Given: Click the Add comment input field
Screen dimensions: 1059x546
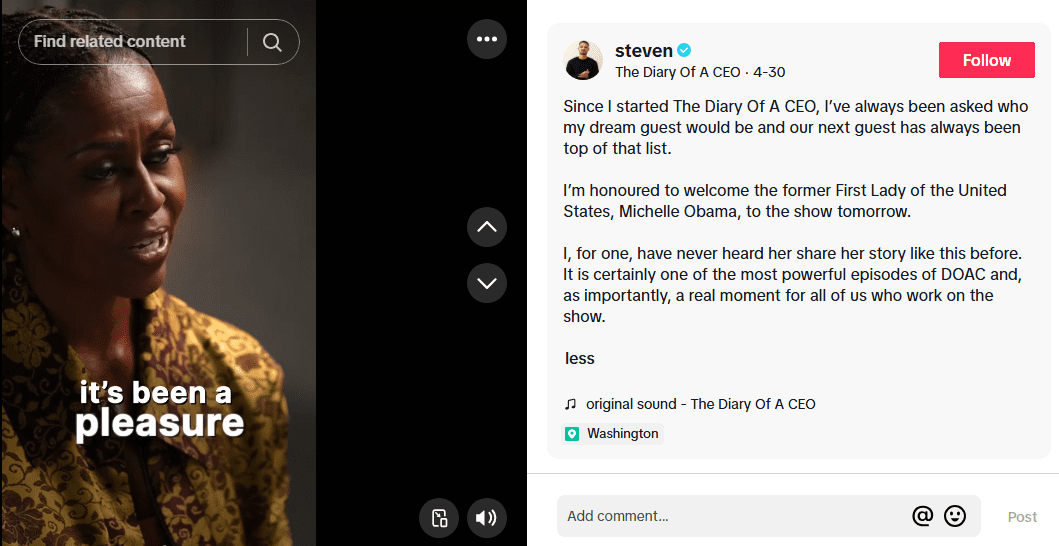Looking at the screenshot, I should click(x=730, y=516).
